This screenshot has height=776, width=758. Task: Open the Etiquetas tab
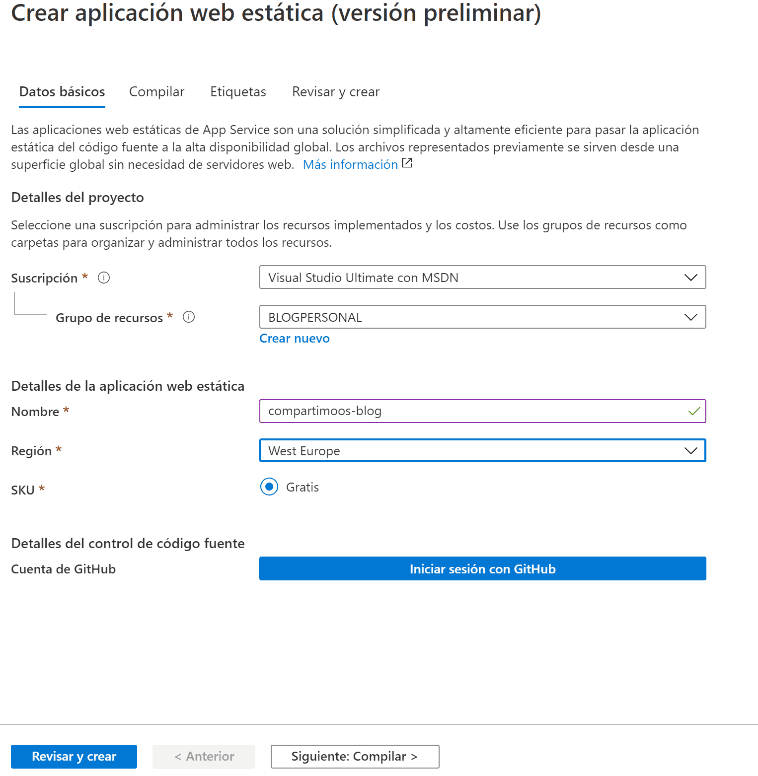(238, 92)
